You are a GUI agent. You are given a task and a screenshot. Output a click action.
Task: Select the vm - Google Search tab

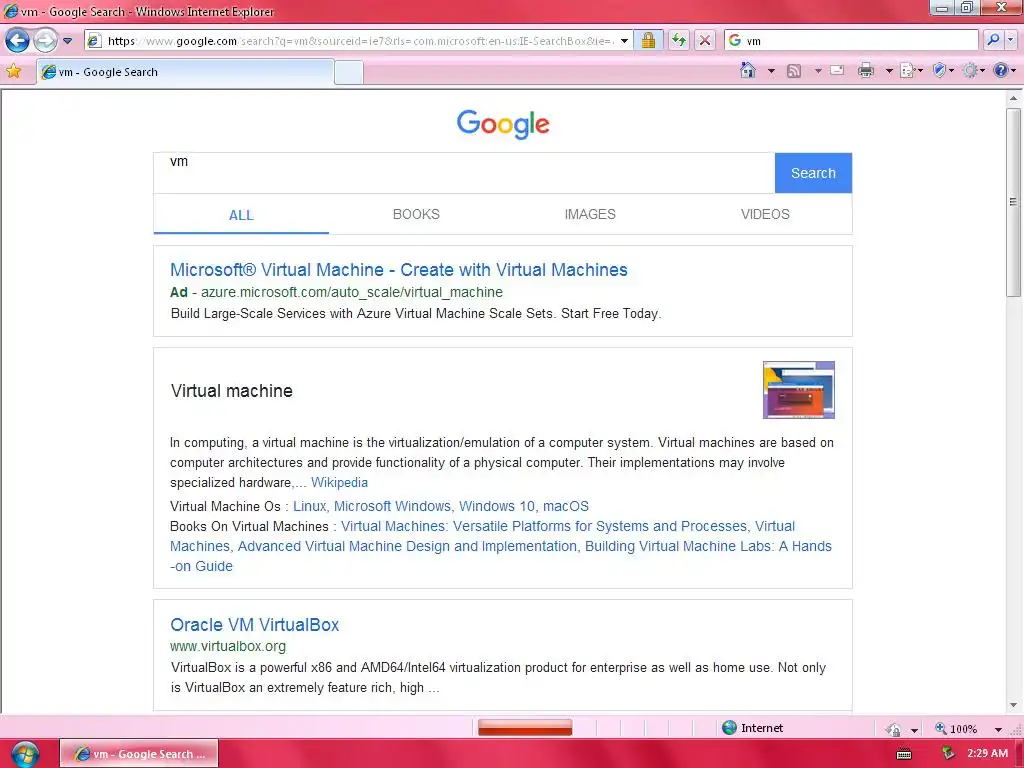[185, 72]
